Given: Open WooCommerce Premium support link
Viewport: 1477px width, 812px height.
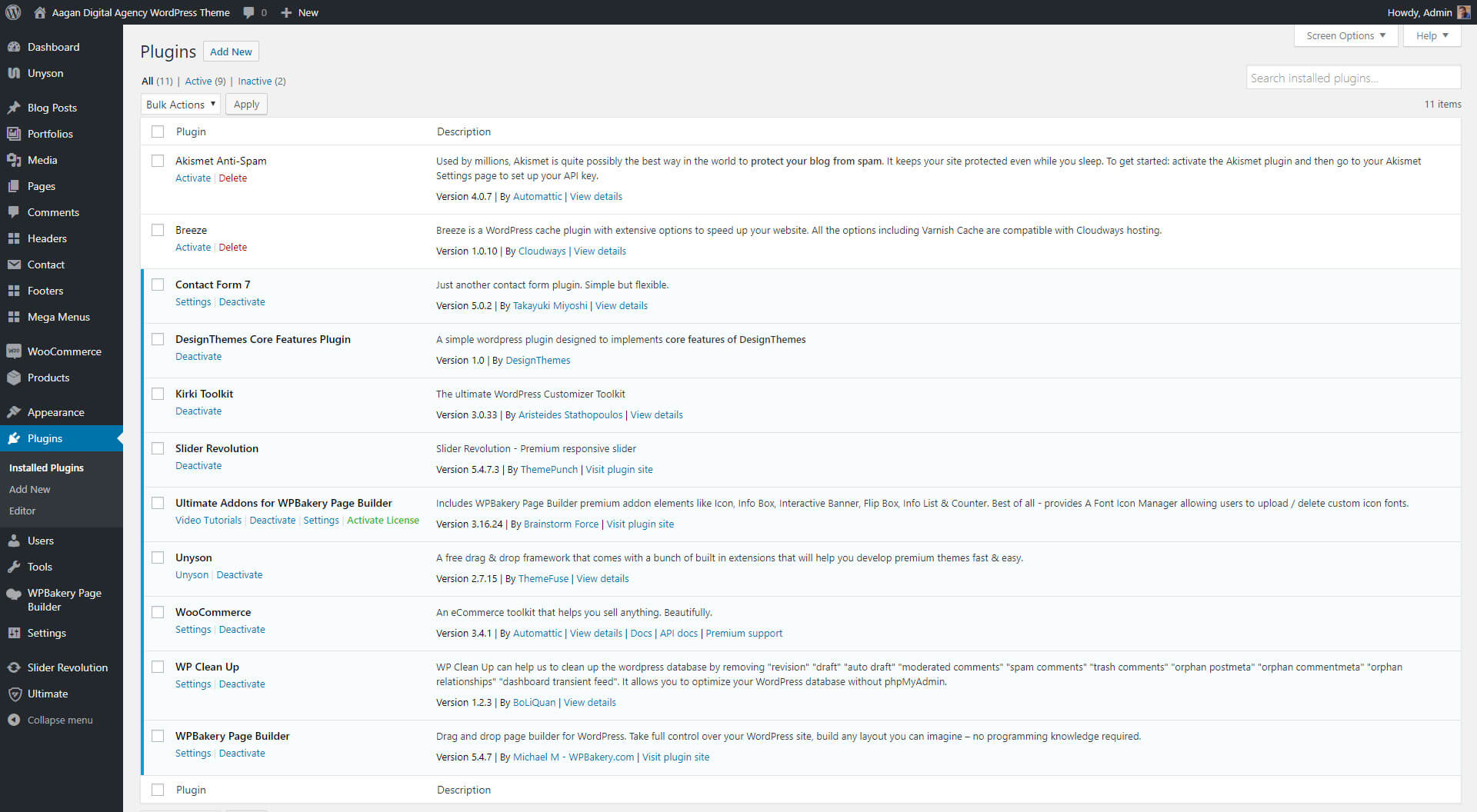Looking at the screenshot, I should coord(744,634).
